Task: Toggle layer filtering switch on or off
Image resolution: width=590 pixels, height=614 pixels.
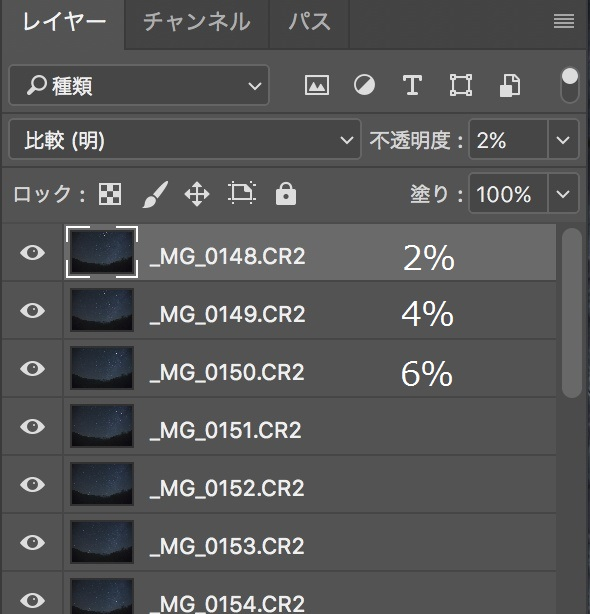Action: click(x=570, y=85)
